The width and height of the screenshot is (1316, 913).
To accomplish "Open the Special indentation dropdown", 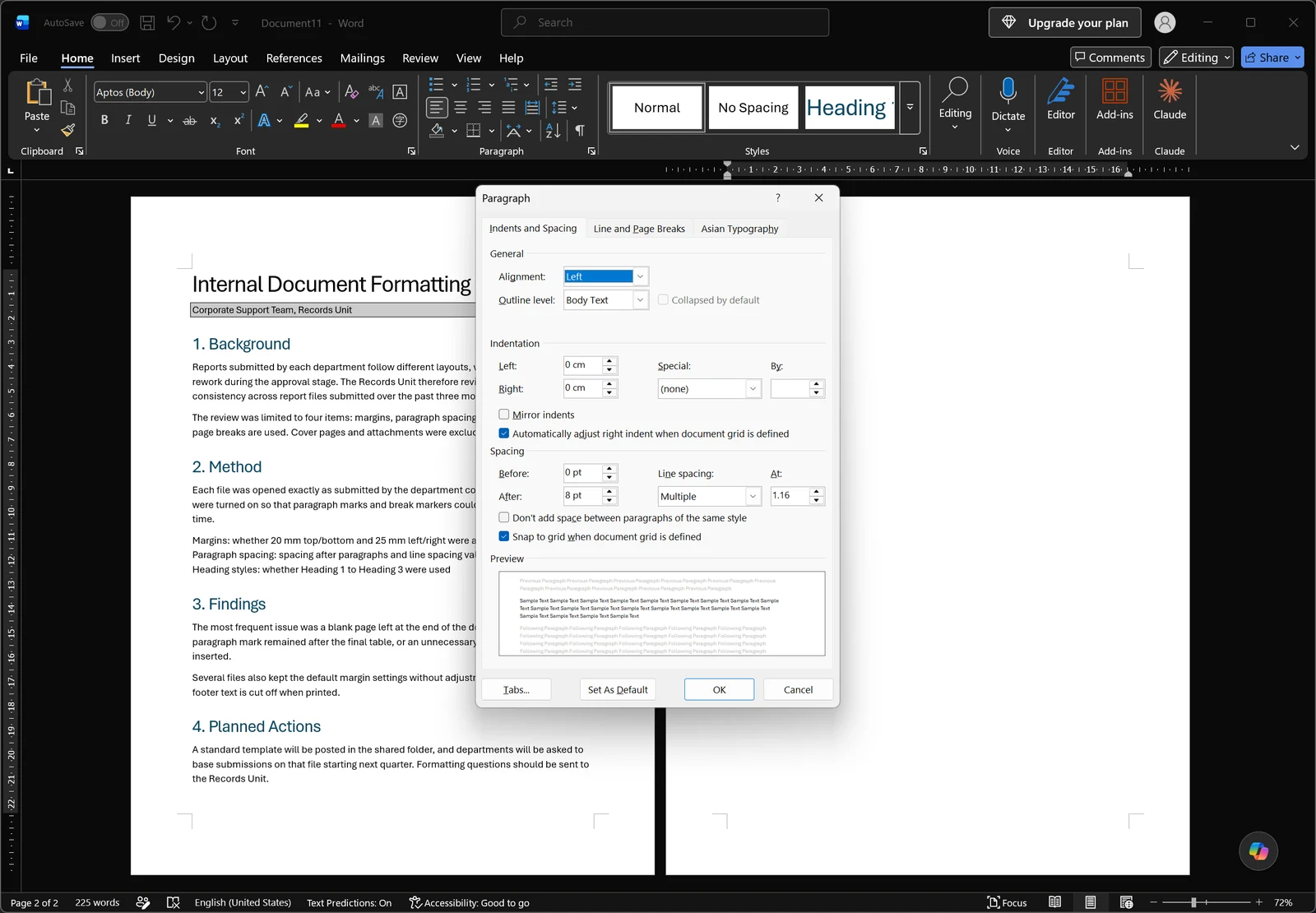I will (753, 389).
